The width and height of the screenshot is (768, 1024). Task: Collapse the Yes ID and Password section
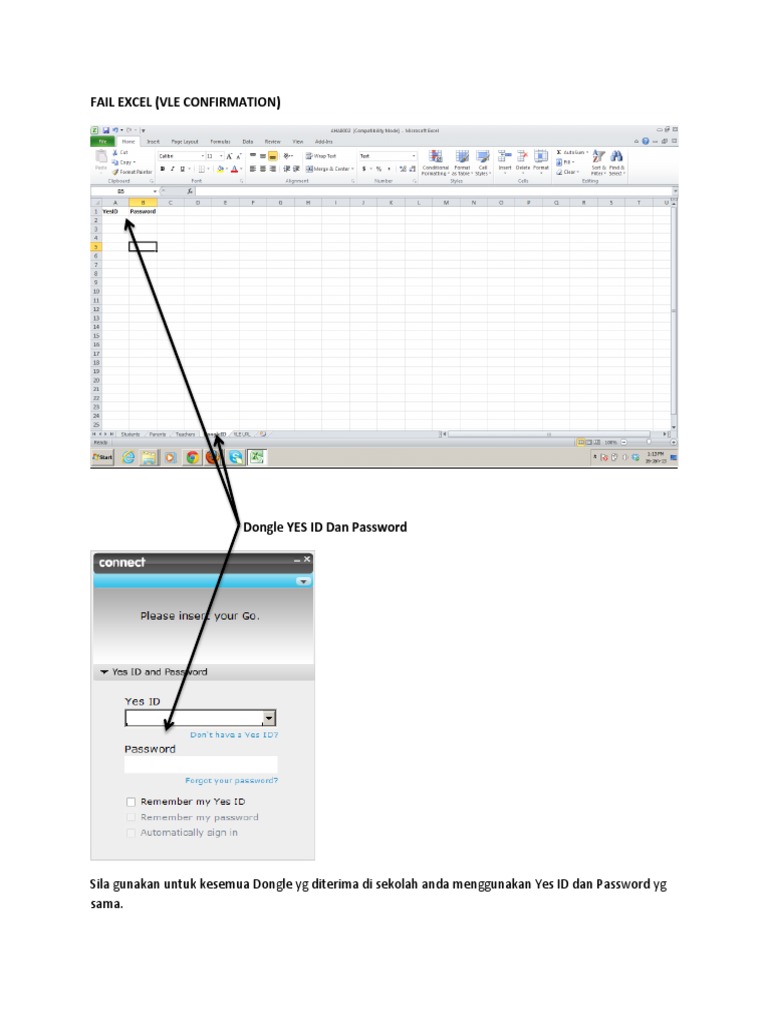104,672
